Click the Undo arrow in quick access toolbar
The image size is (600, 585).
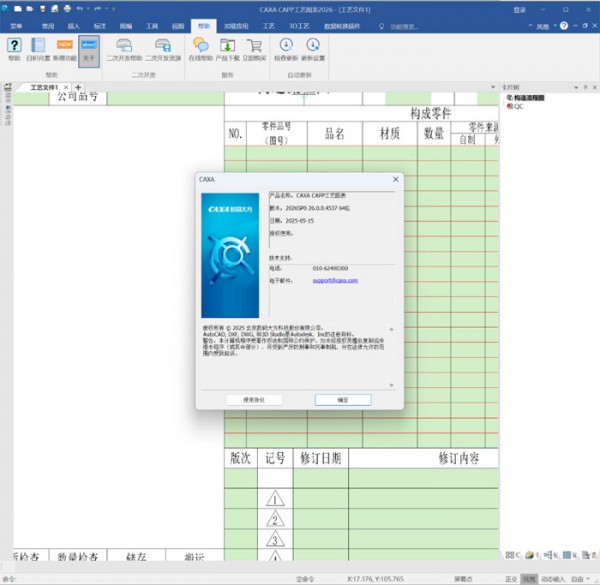click(x=80, y=8)
